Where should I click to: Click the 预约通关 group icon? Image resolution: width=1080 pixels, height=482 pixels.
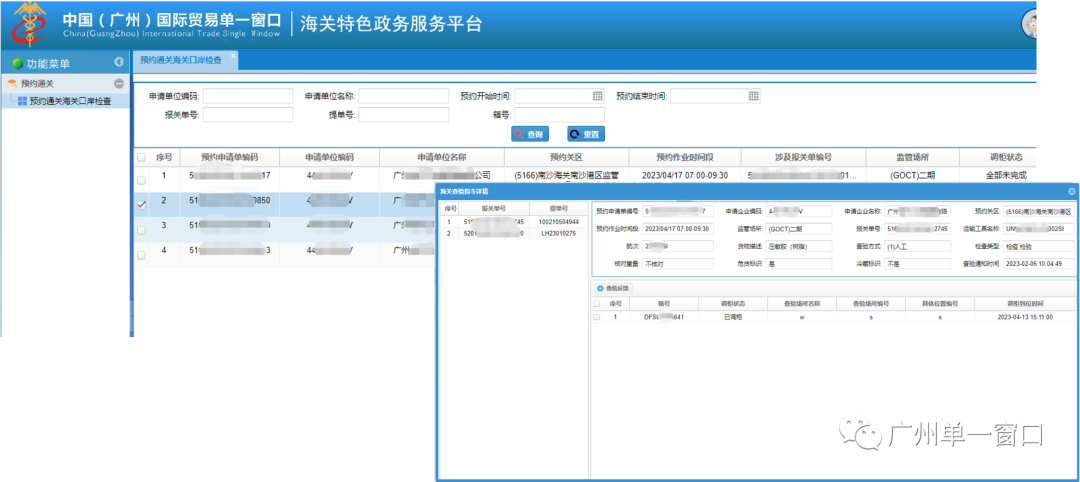(12, 83)
